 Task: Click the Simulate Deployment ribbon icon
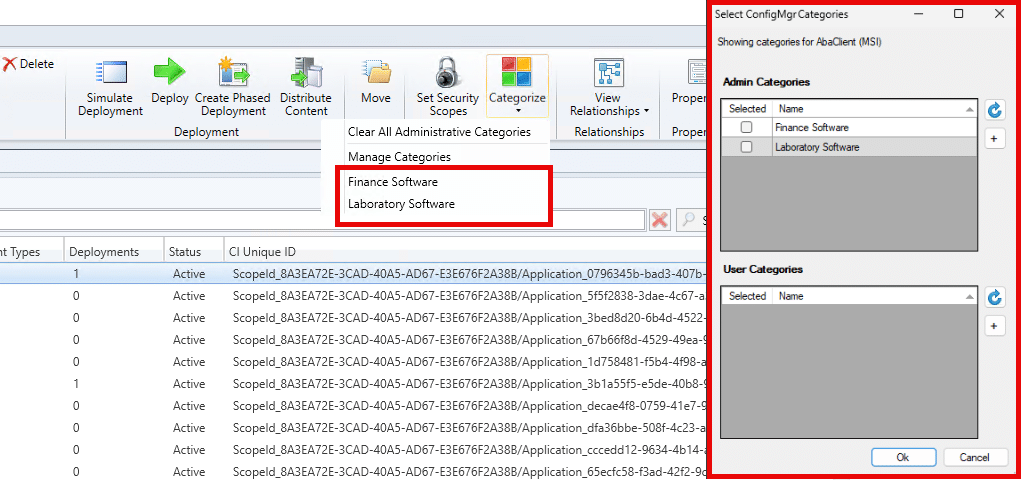pyautogui.click(x=110, y=73)
